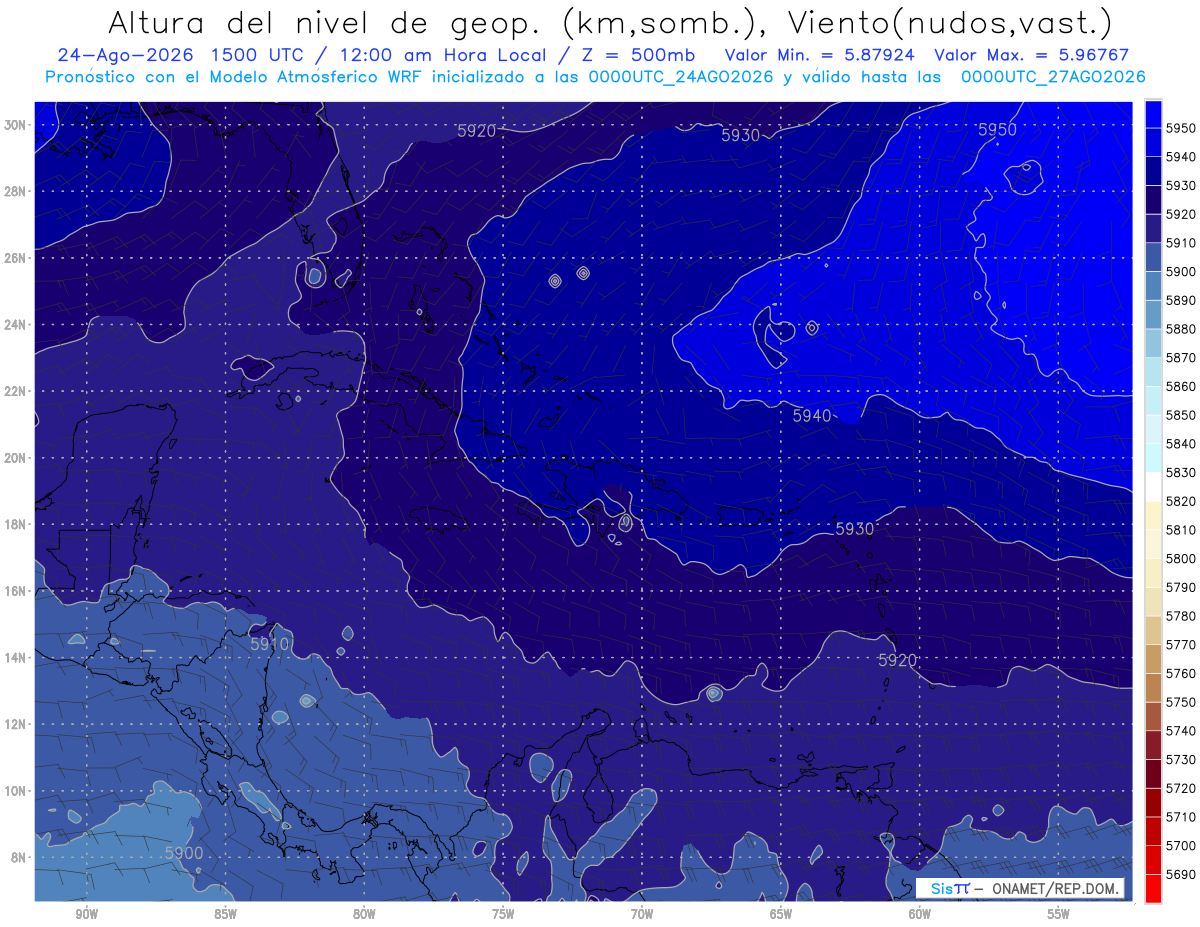Click the 5710 tick label on the colorbar
Screen dimensions: 1200x927
click(x=1181, y=816)
